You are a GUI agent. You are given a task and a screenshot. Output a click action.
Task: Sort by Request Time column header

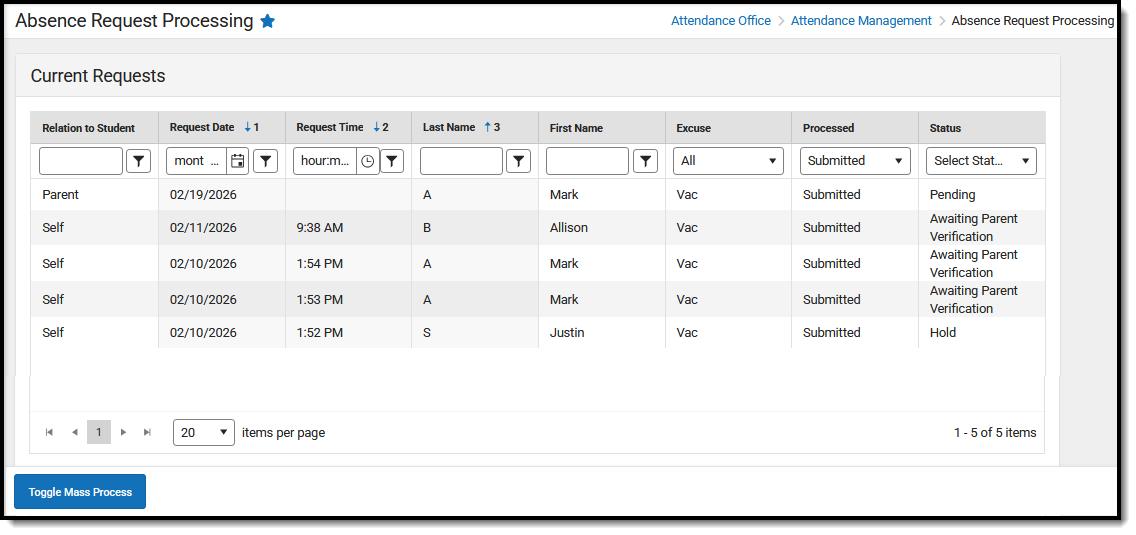tap(330, 128)
